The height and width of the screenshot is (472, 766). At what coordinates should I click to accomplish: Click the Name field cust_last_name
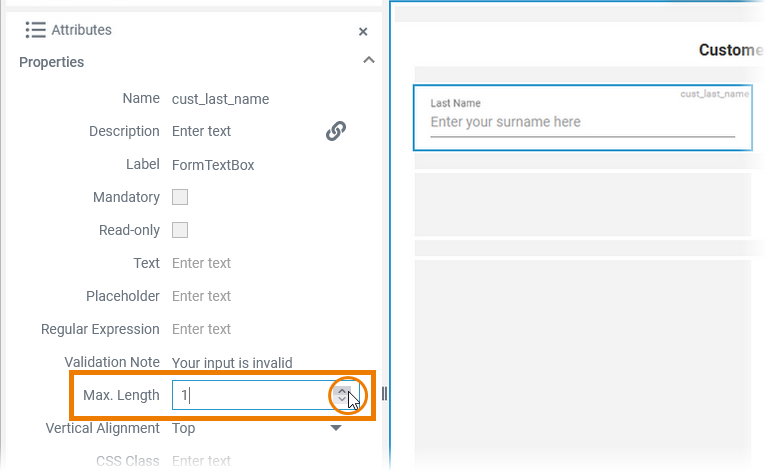[x=220, y=99]
